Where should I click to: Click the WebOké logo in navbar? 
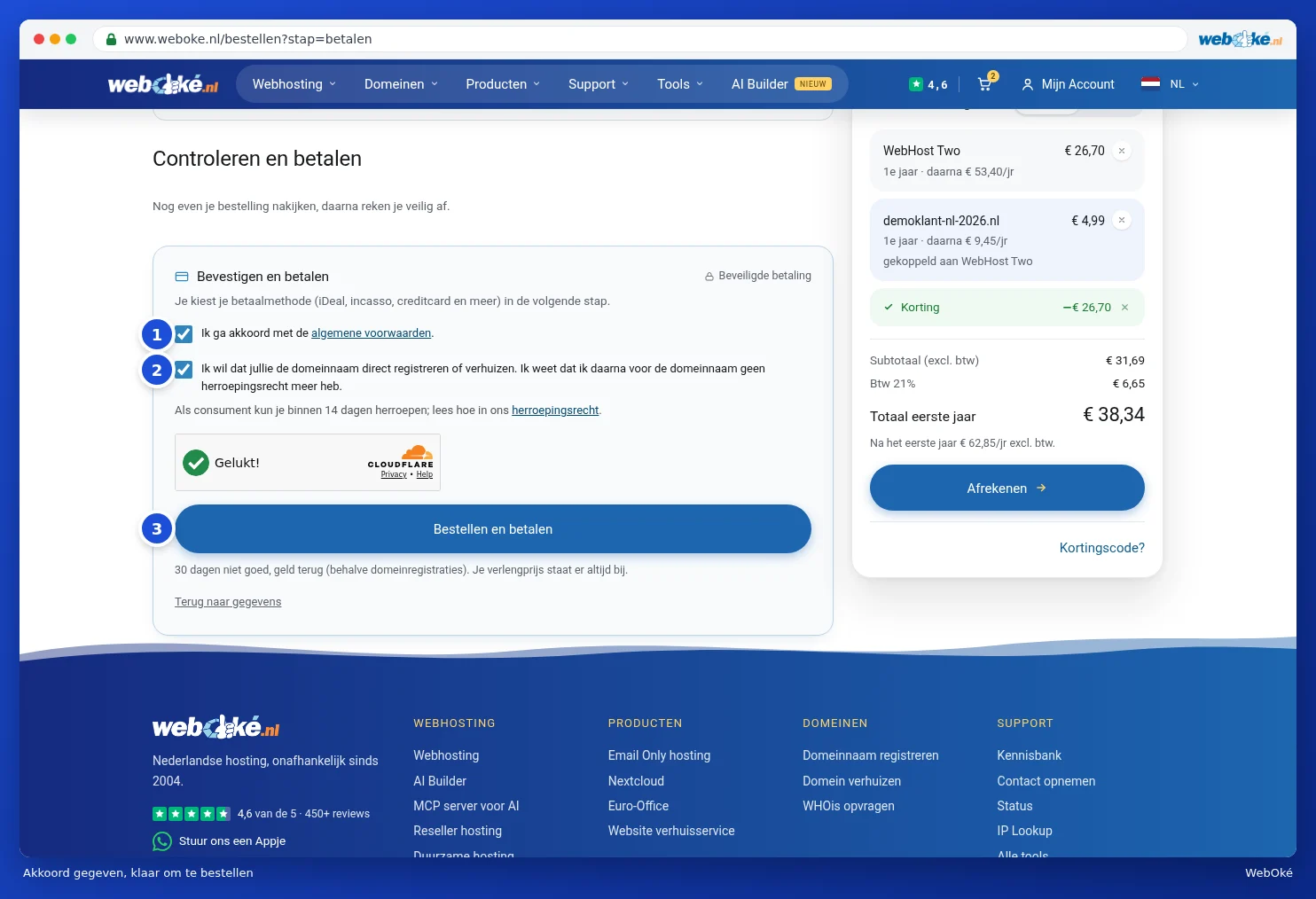163,84
